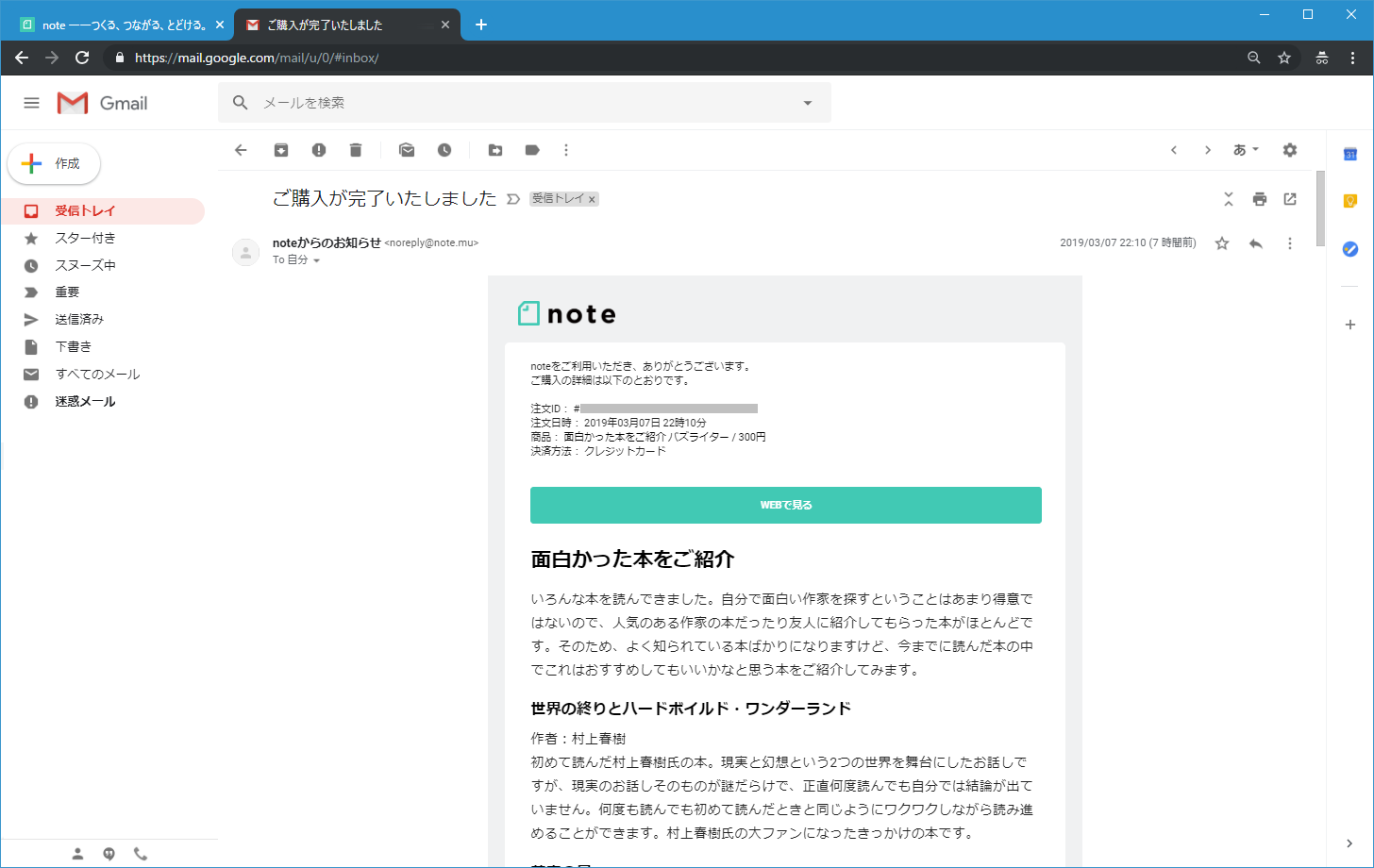Go back in browser history
Image resolution: width=1374 pixels, height=868 pixels.
(22, 58)
